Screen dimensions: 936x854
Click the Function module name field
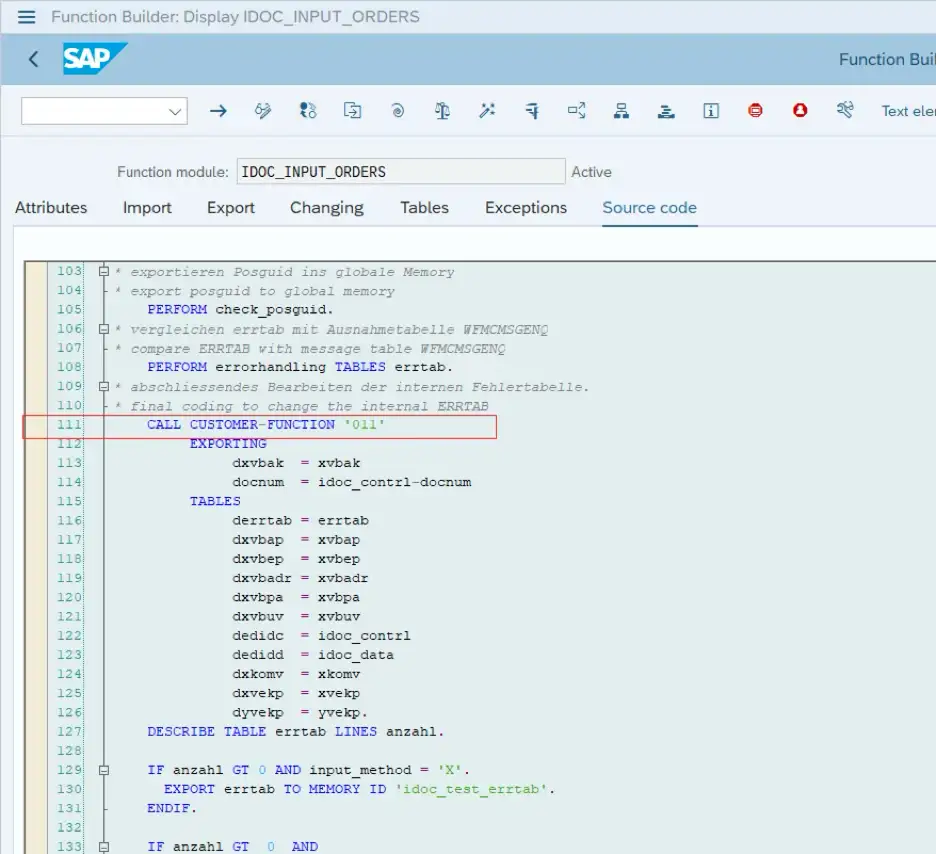pyautogui.click(x=400, y=172)
